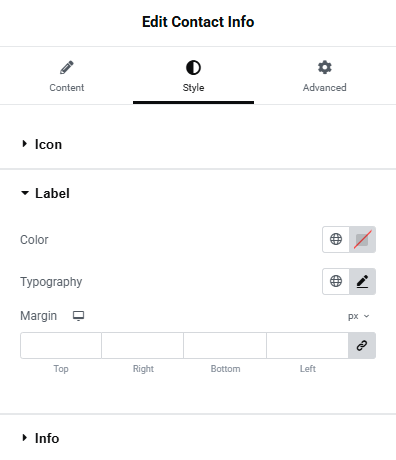The height and width of the screenshot is (460, 396).
Task: Click the half-circle Style icon
Action: [193, 68]
